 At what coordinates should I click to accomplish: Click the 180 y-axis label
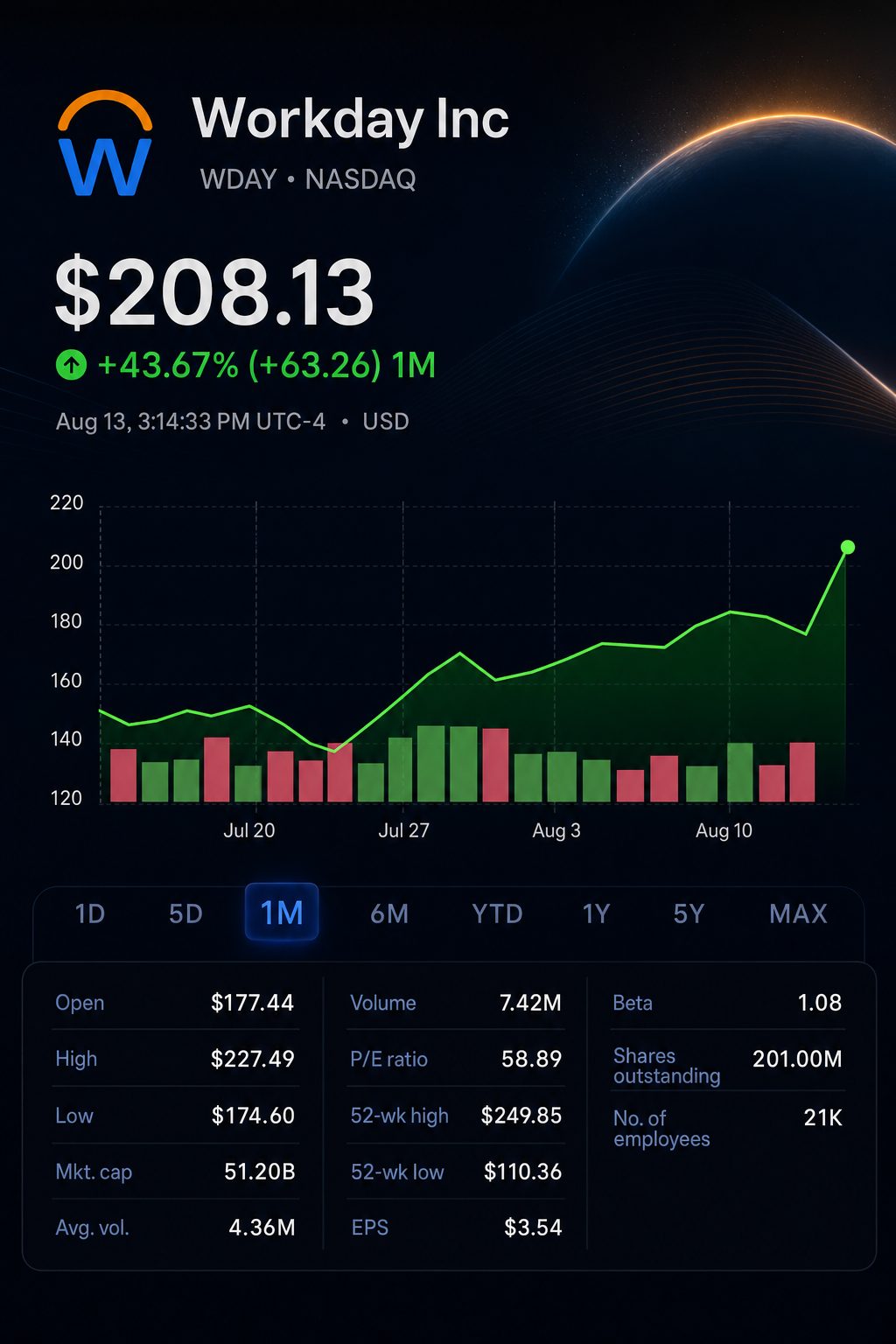click(66, 622)
